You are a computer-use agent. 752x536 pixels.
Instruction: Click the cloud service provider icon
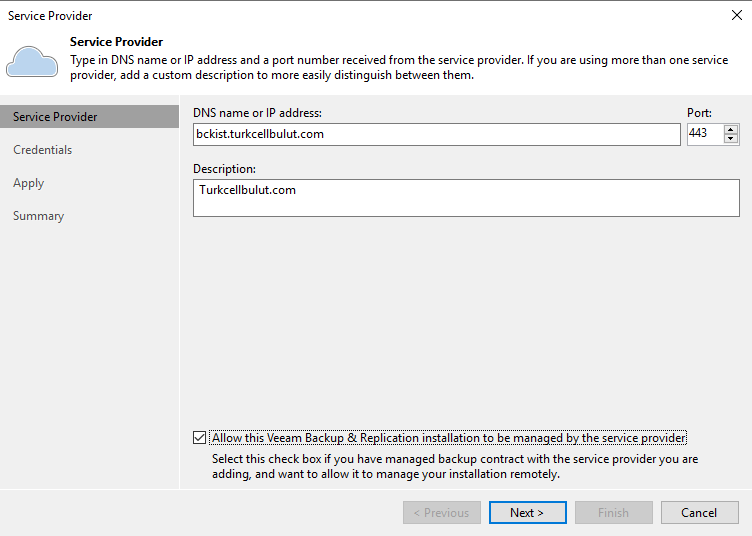point(32,61)
